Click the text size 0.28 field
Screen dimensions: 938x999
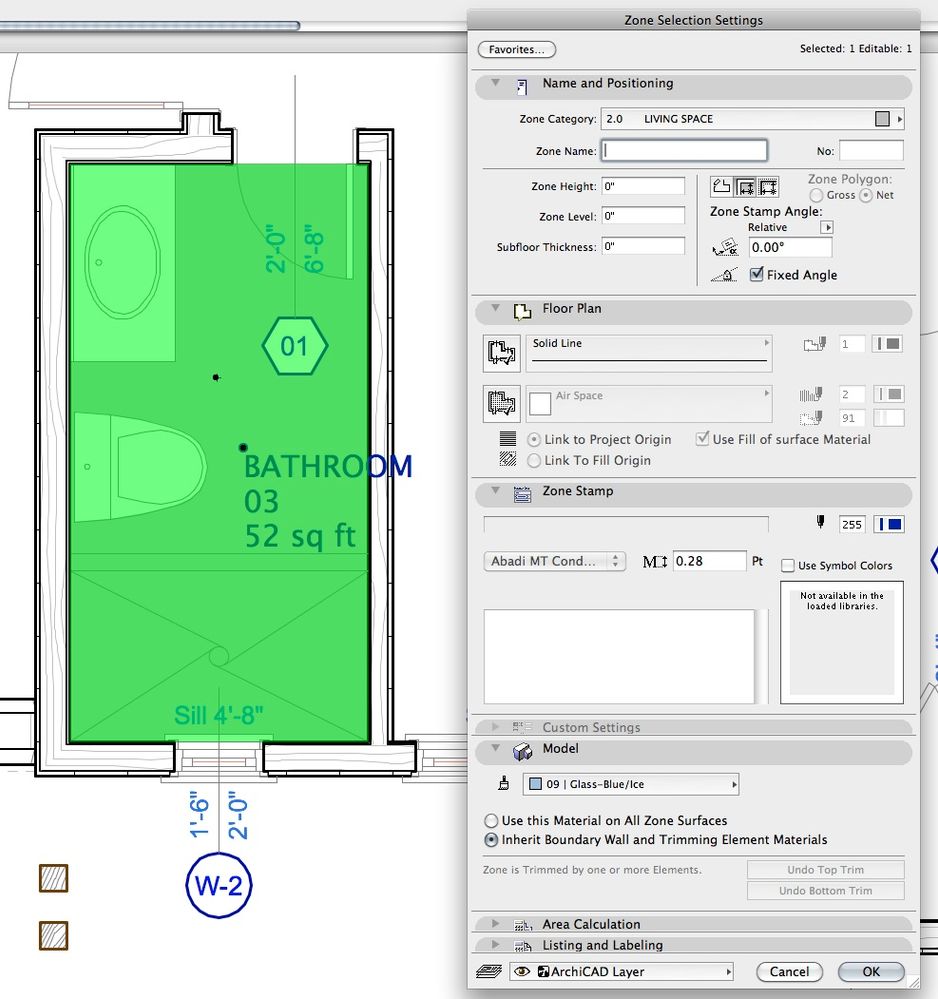pyautogui.click(x=709, y=561)
